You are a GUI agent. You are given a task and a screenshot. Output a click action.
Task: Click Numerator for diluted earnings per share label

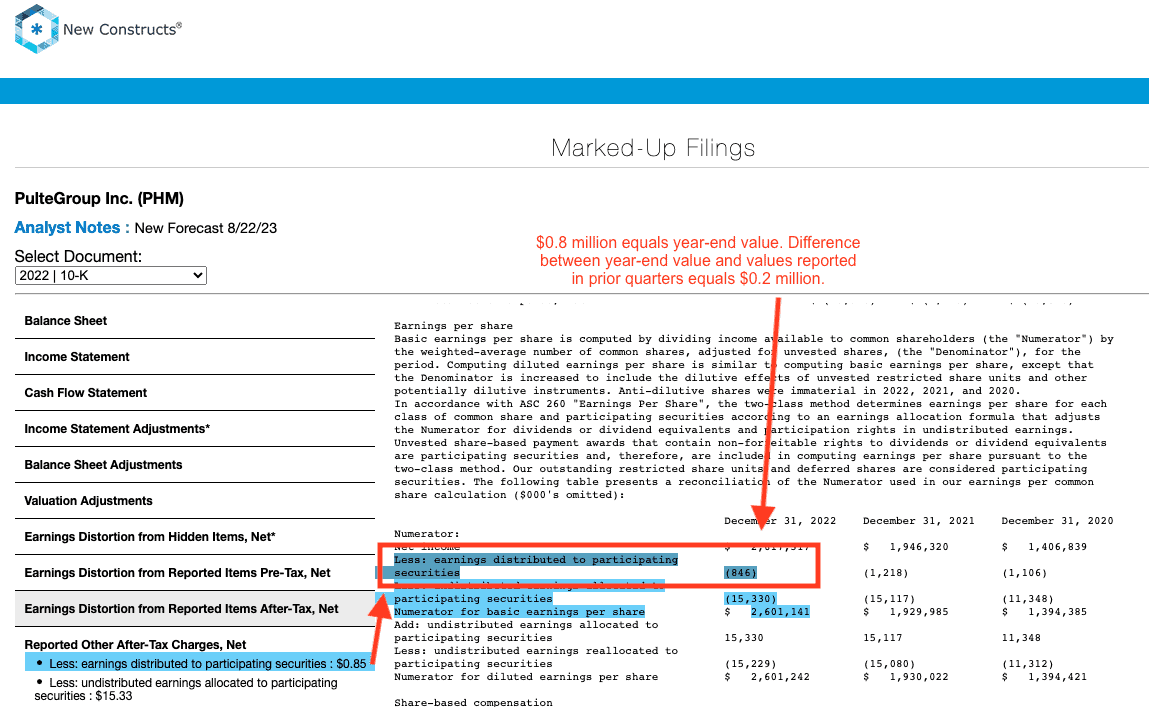(526, 677)
